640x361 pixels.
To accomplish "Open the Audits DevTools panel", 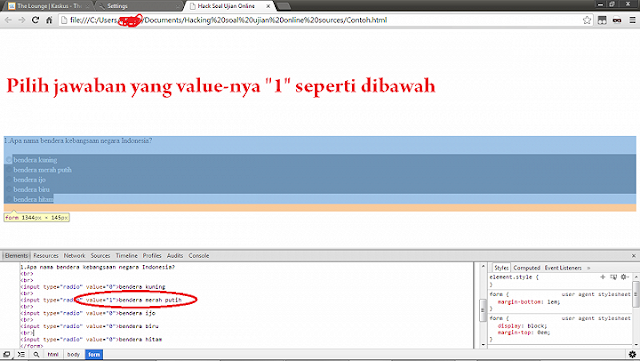I will coord(175,256).
